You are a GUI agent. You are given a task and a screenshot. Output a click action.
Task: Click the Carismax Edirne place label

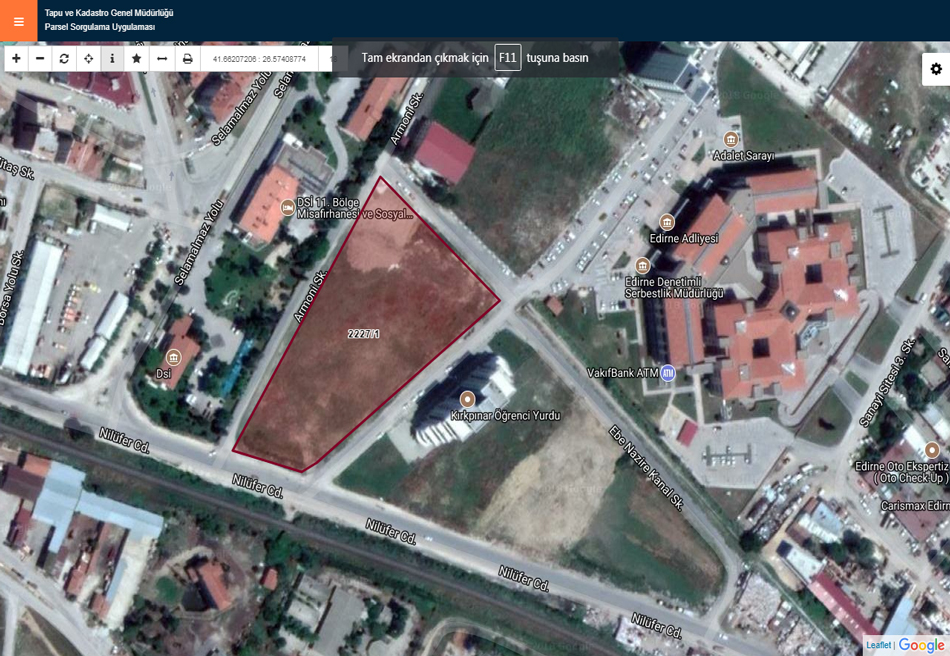pyautogui.click(x=915, y=505)
